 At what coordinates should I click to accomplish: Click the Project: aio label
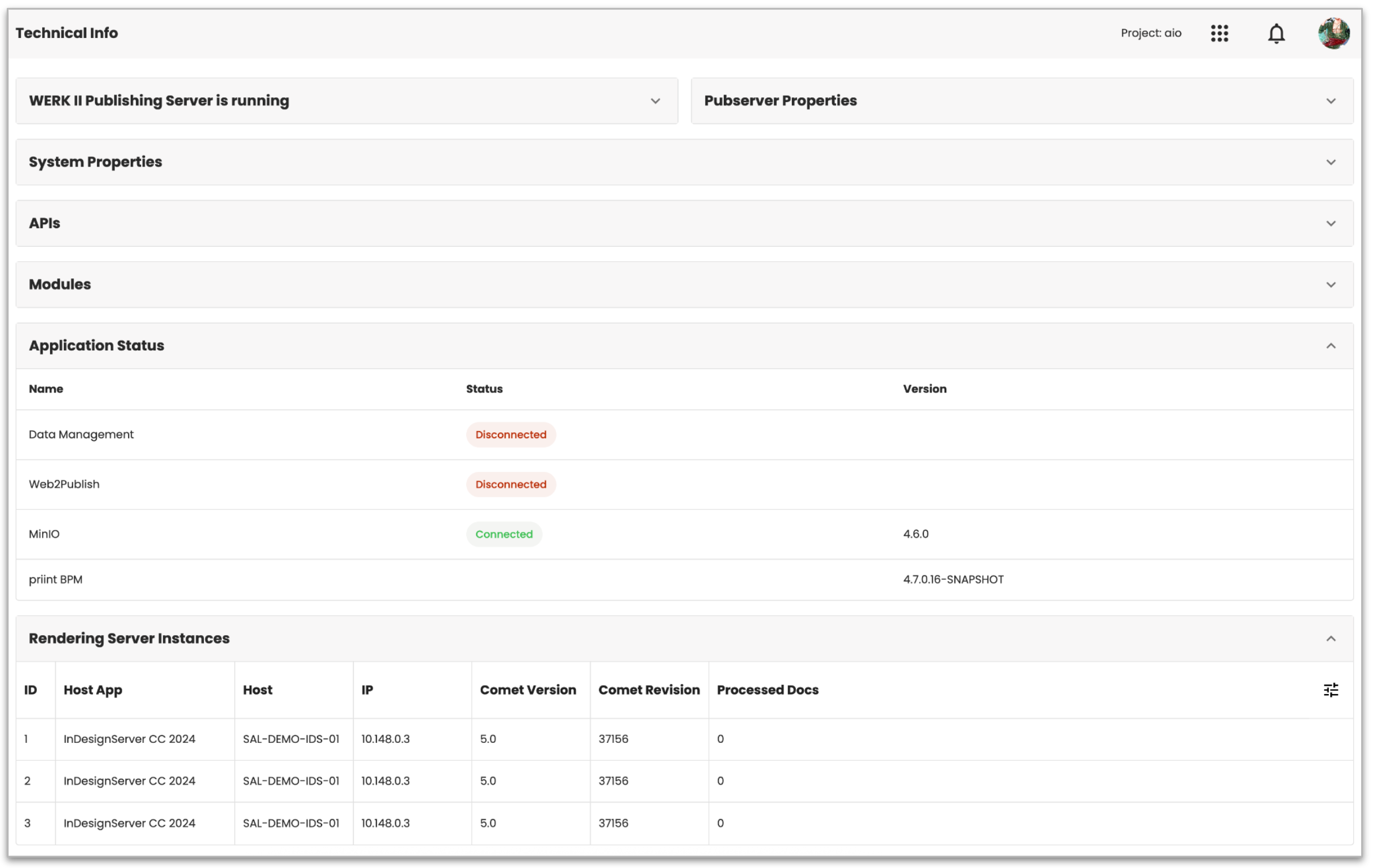1150,33
